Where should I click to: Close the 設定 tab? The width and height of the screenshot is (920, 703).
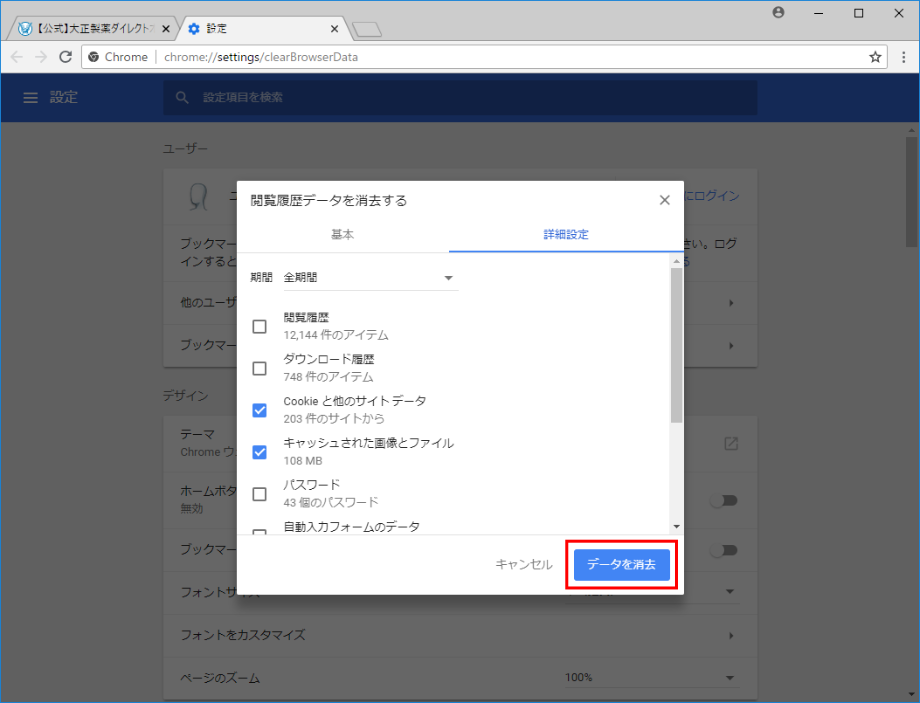coord(334,29)
